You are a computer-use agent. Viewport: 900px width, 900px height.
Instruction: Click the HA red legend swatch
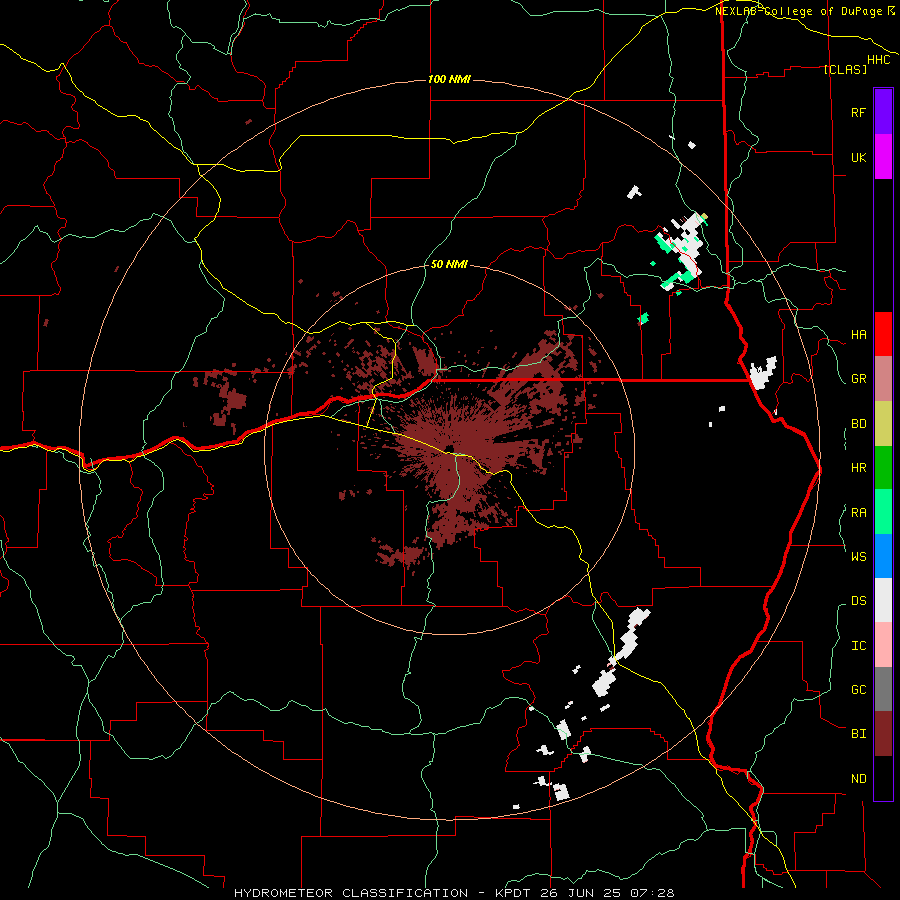883,334
